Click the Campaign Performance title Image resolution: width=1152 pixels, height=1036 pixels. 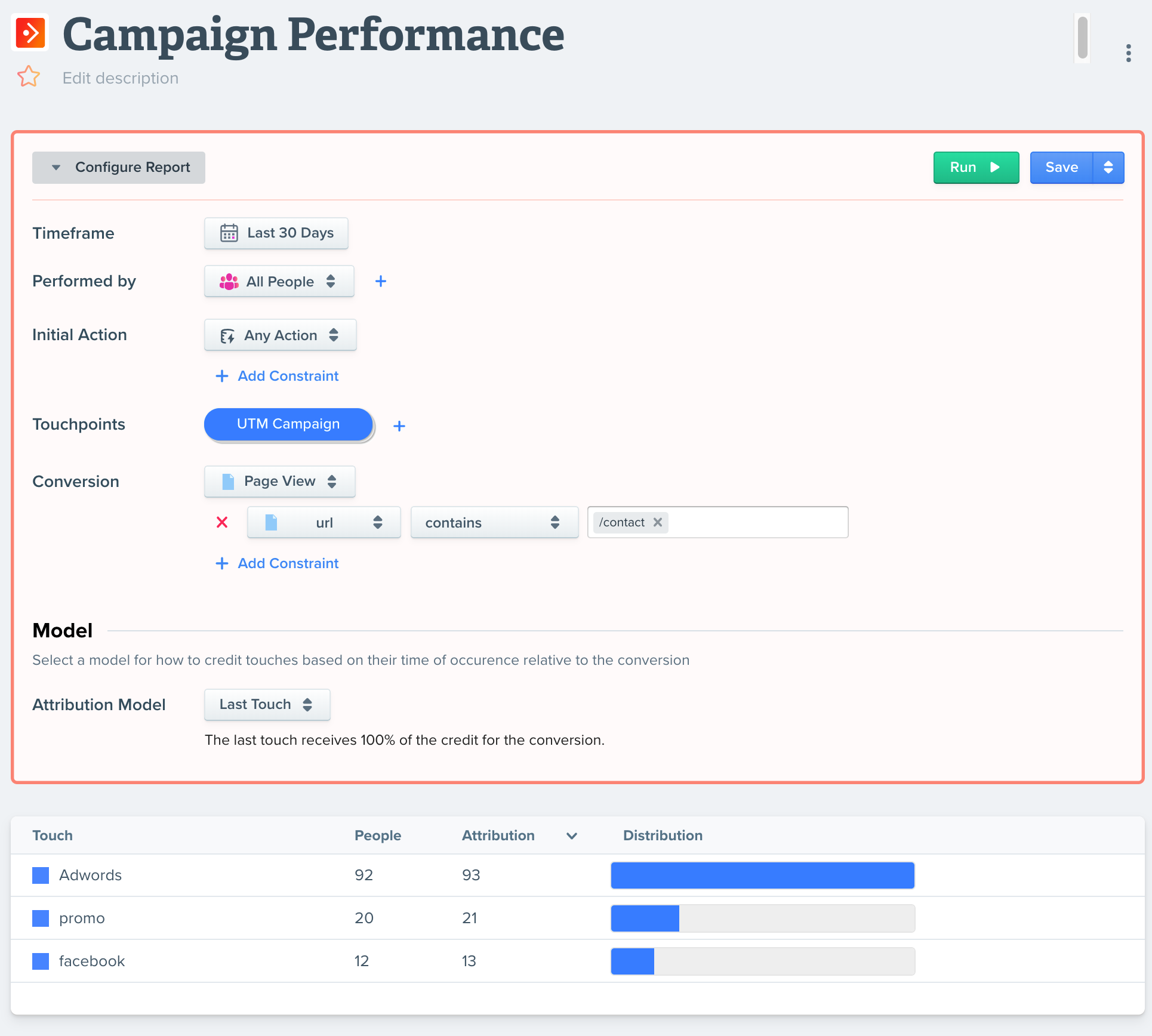click(313, 35)
